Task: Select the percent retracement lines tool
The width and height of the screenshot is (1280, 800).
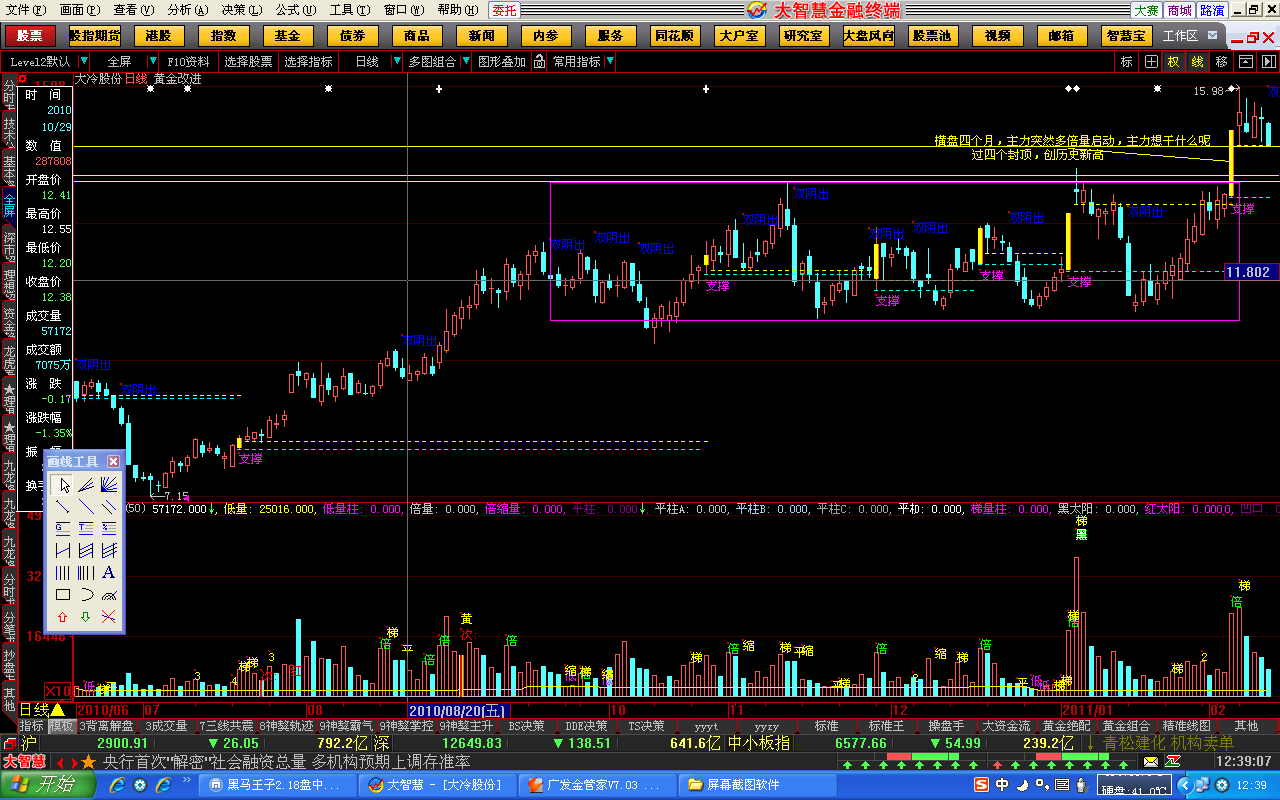Action: 109,528
